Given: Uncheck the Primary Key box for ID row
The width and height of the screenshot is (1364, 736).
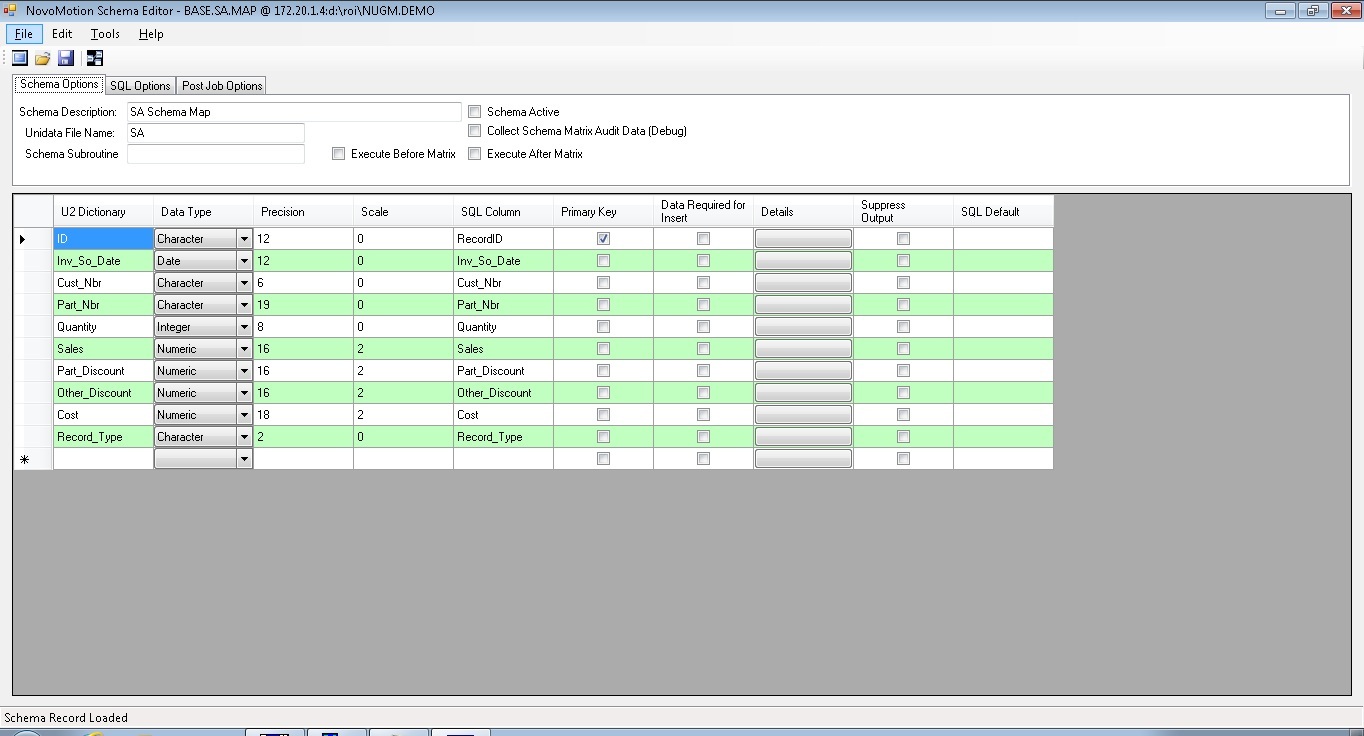Looking at the screenshot, I should 603,239.
